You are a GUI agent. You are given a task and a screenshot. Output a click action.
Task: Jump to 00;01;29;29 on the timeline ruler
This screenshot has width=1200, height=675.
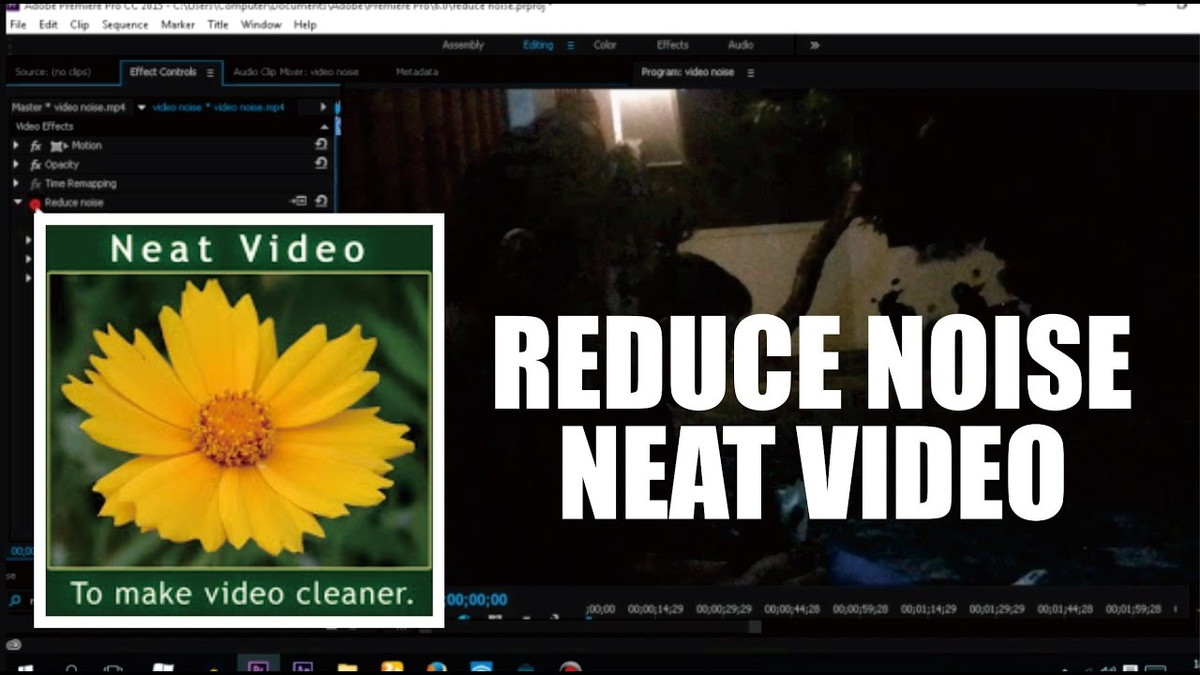996,609
